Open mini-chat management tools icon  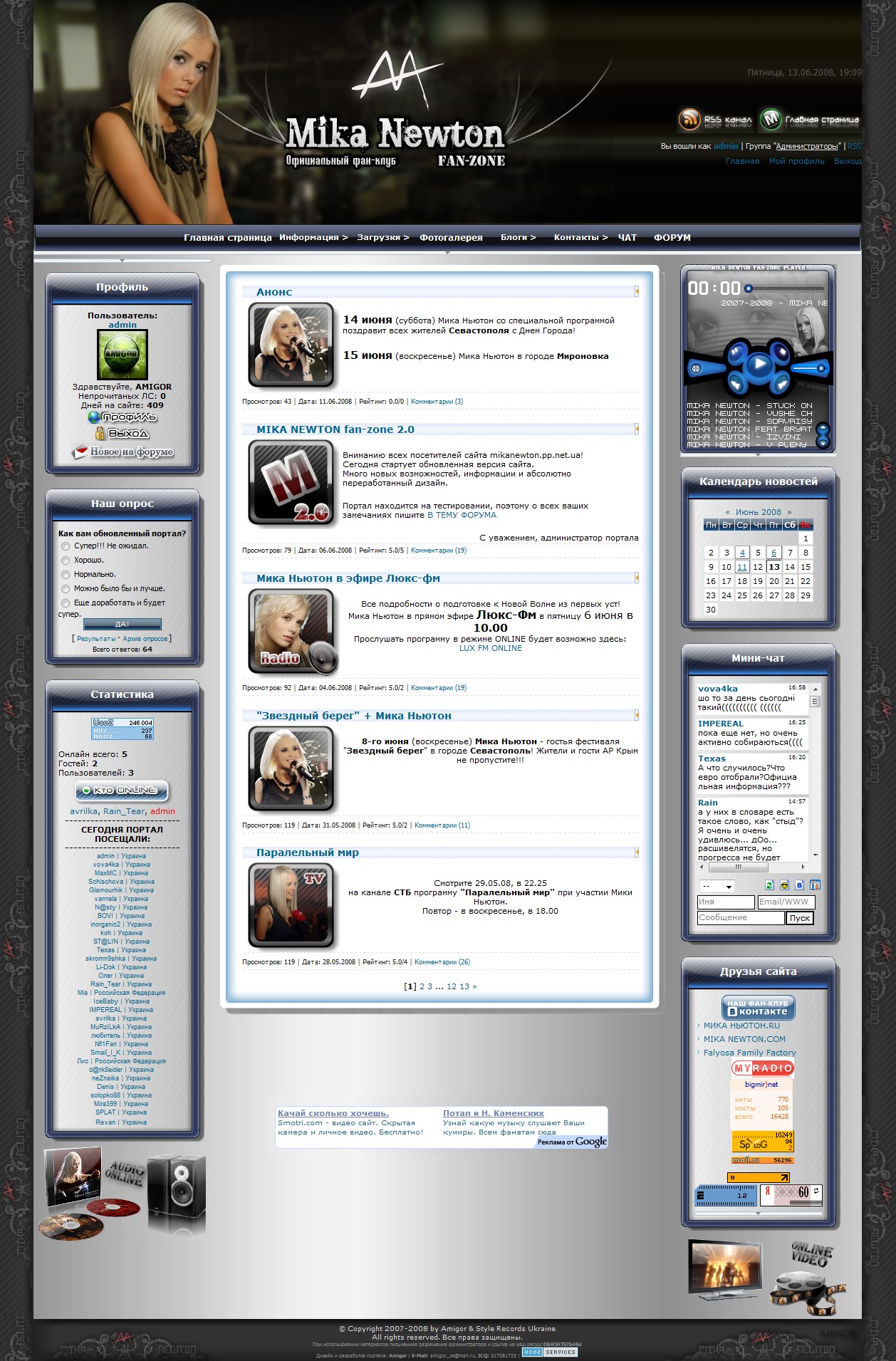815,885
